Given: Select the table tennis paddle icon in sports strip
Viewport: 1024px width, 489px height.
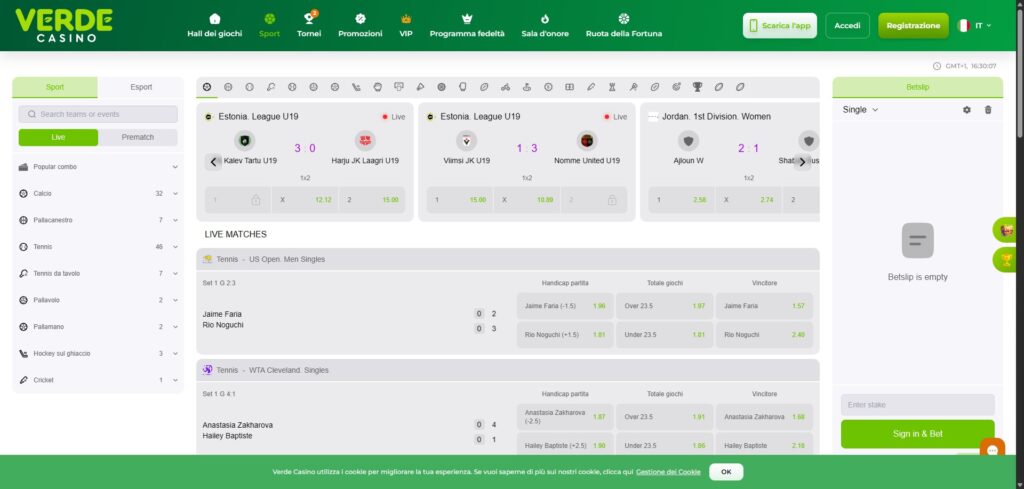Looking at the screenshot, I should (x=270, y=87).
